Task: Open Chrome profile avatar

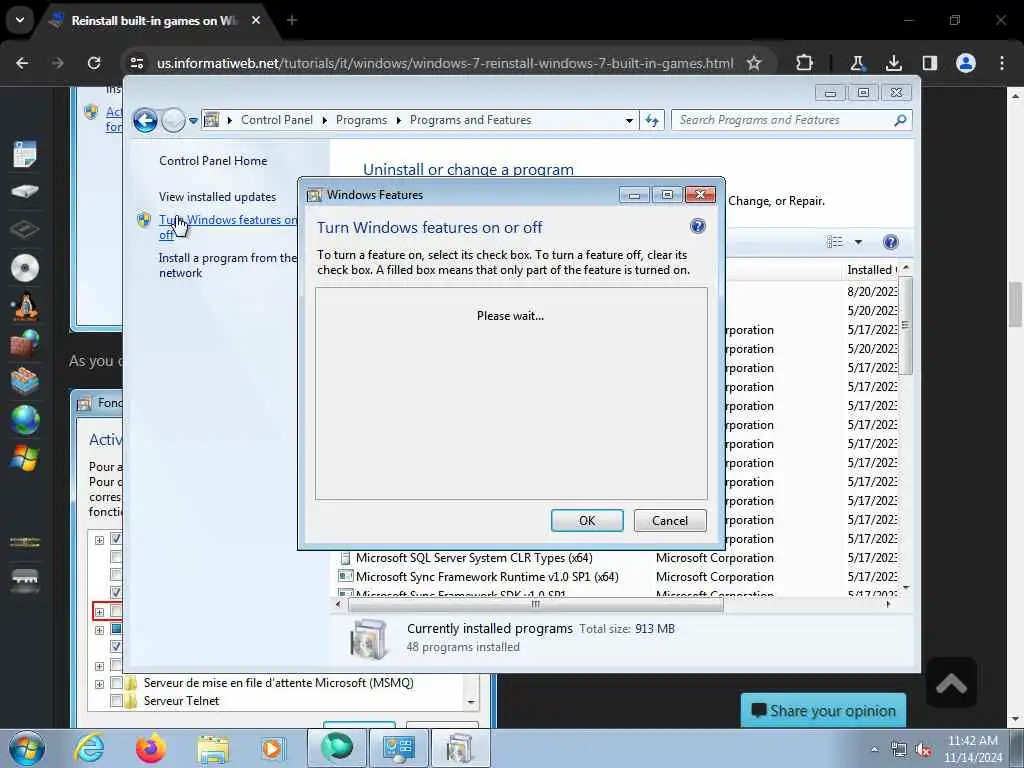Action: tap(966, 63)
